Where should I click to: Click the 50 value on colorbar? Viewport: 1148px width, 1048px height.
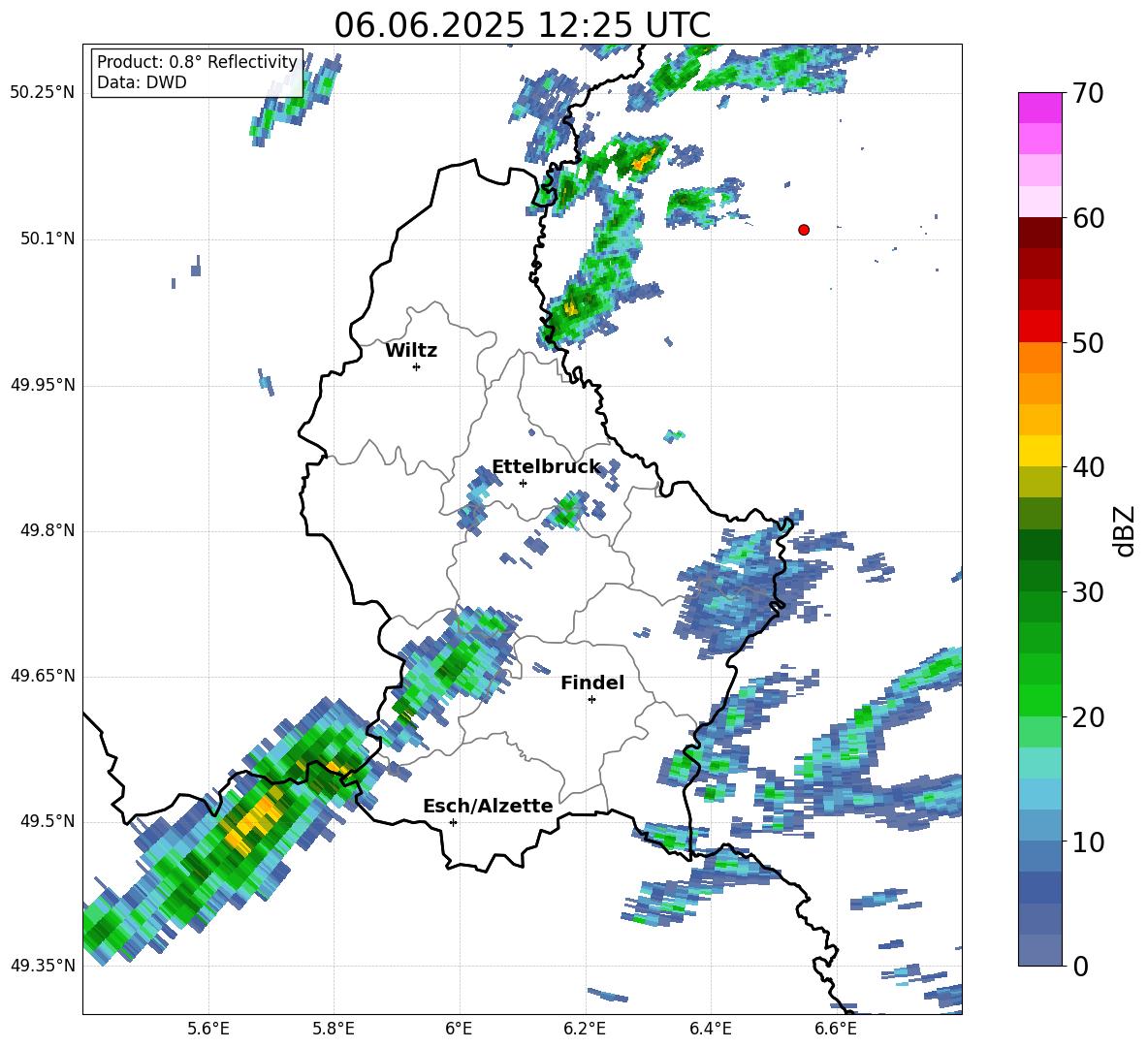(x=1088, y=343)
